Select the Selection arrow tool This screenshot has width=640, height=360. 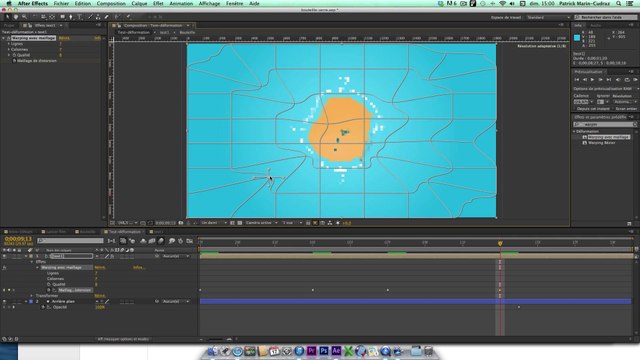coord(7,17)
